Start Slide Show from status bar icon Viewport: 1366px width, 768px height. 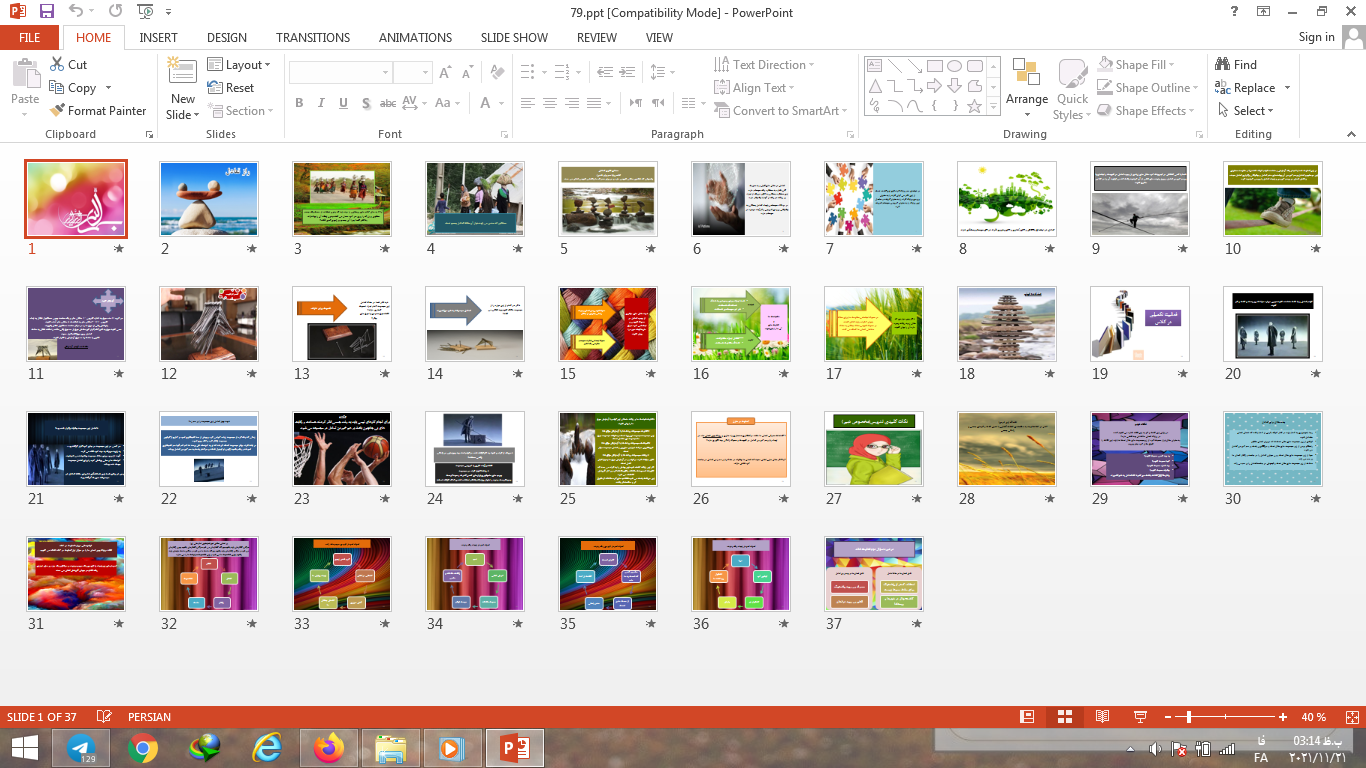(x=1140, y=717)
